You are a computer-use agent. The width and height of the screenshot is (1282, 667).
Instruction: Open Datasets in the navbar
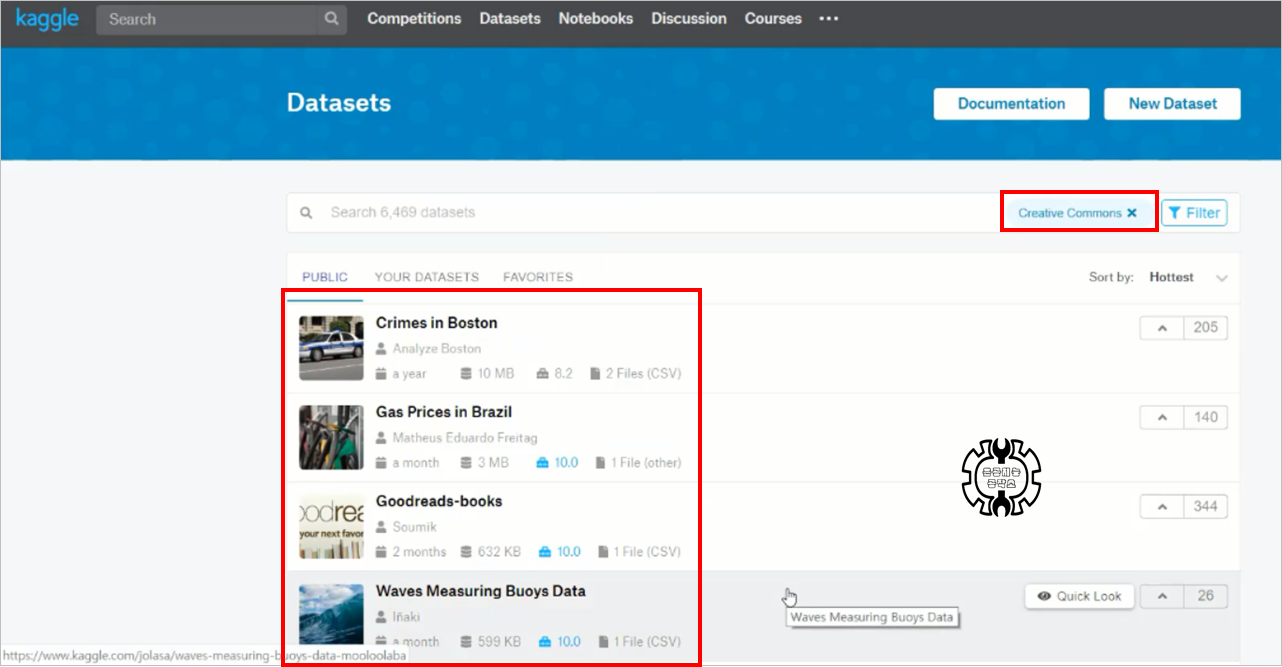[x=510, y=19]
